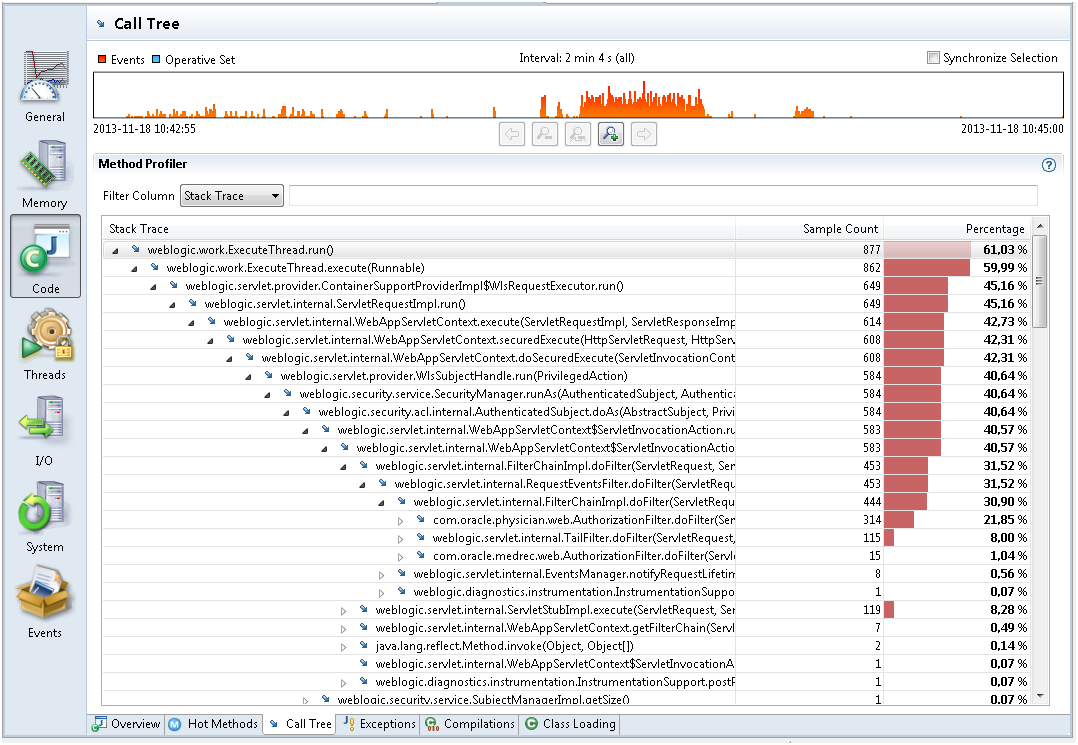Open the System section icon
This screenshot has width=1078, height=745.
[45, 517]
